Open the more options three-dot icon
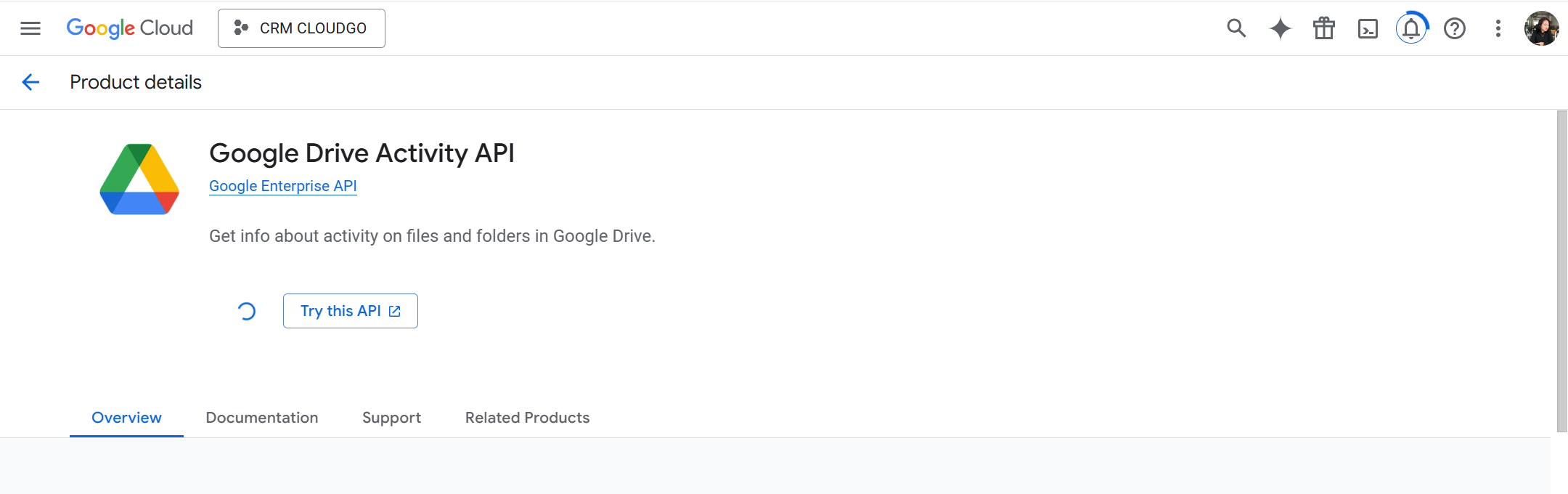The width and height of the screenshot is (1568, 494). (x=1498, y=28)
